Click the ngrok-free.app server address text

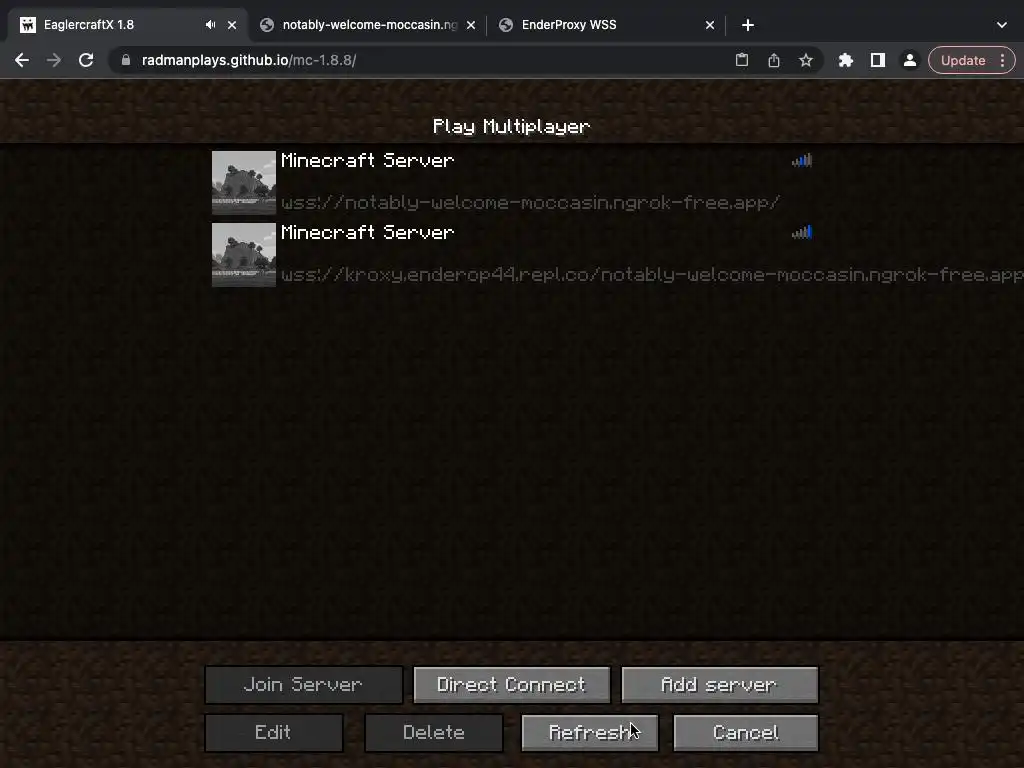pos(530,203)
